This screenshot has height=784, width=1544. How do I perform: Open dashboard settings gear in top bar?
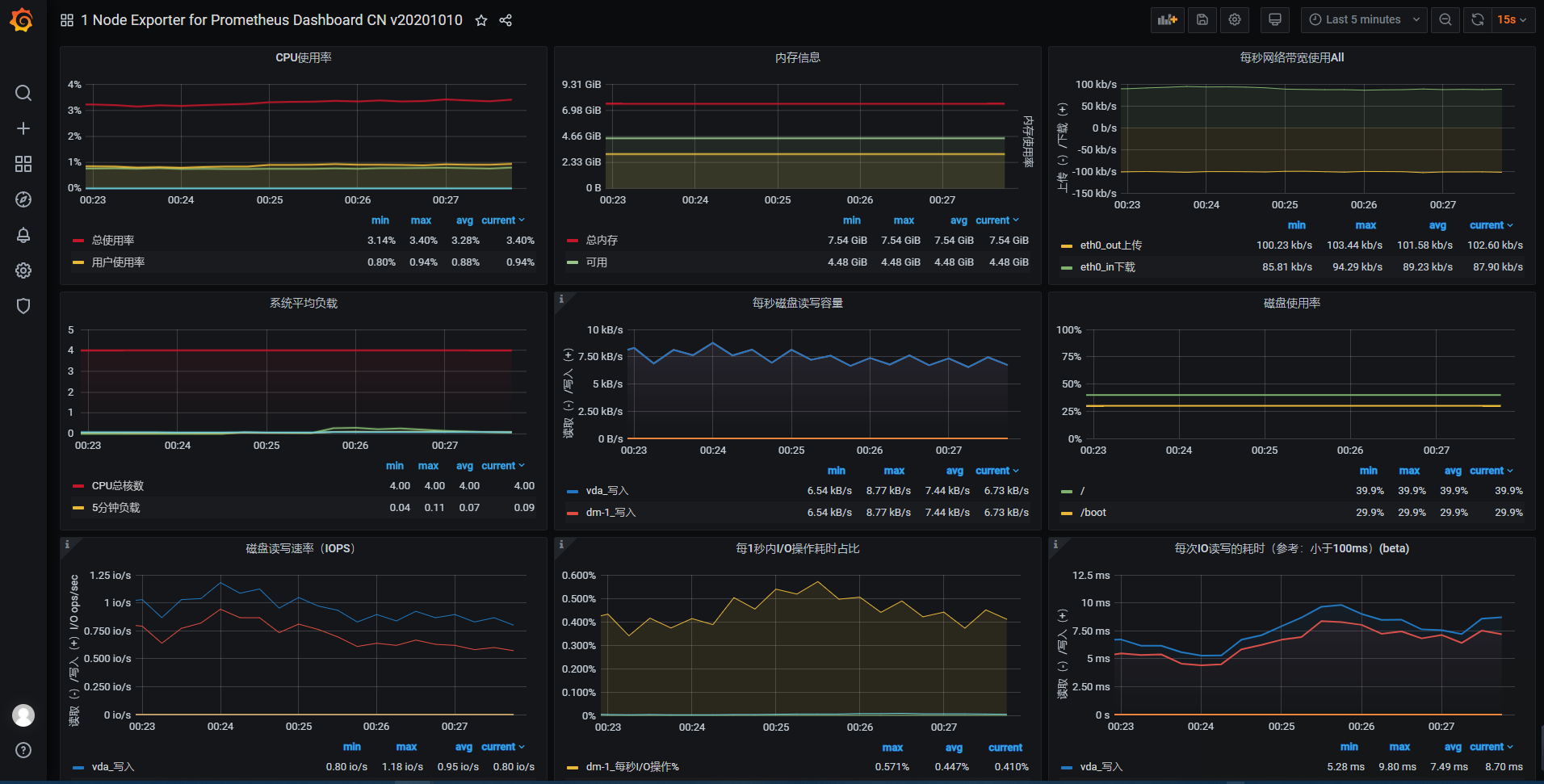1235,20
